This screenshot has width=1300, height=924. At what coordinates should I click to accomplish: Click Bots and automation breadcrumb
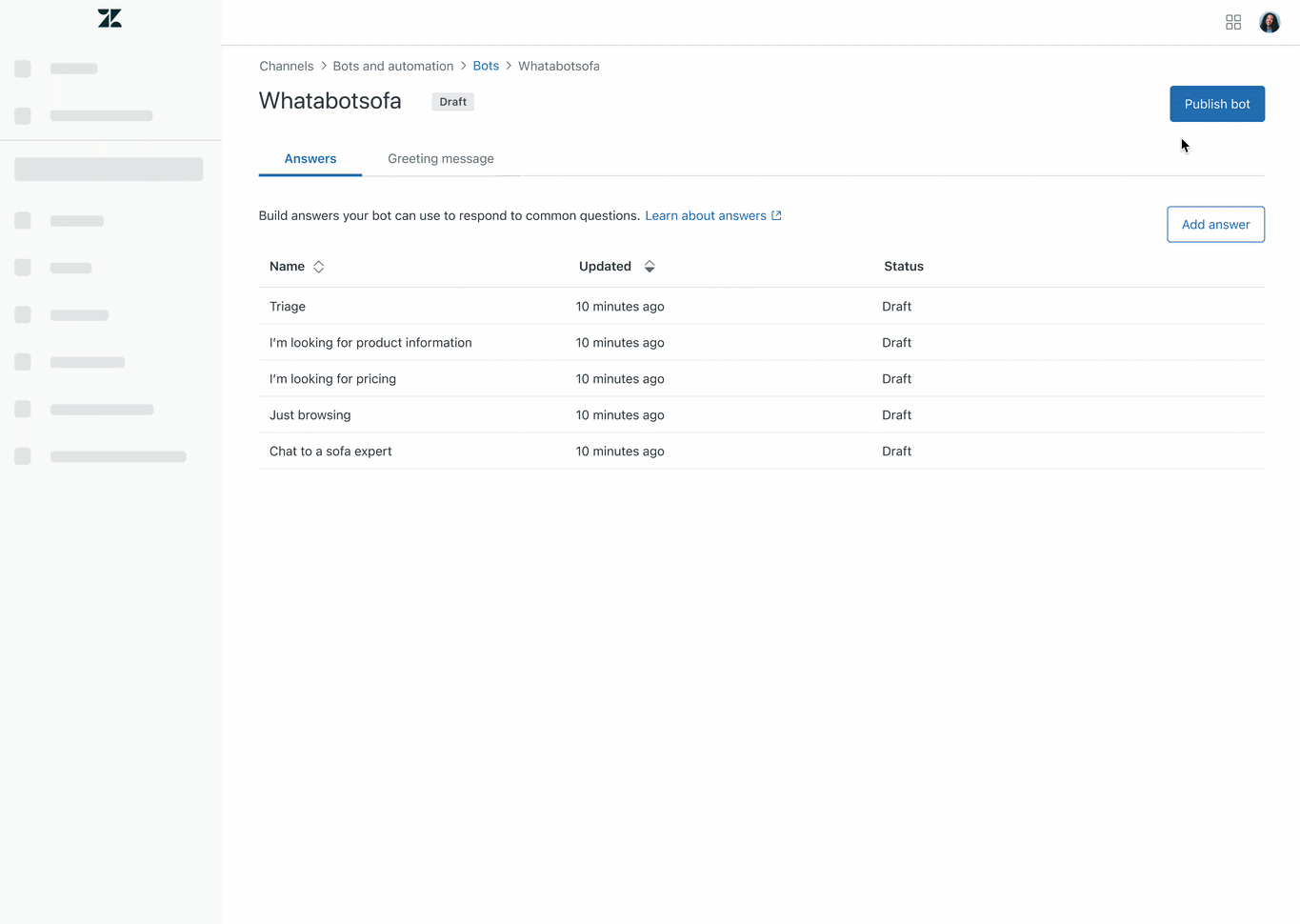click(x=392, y=66)
